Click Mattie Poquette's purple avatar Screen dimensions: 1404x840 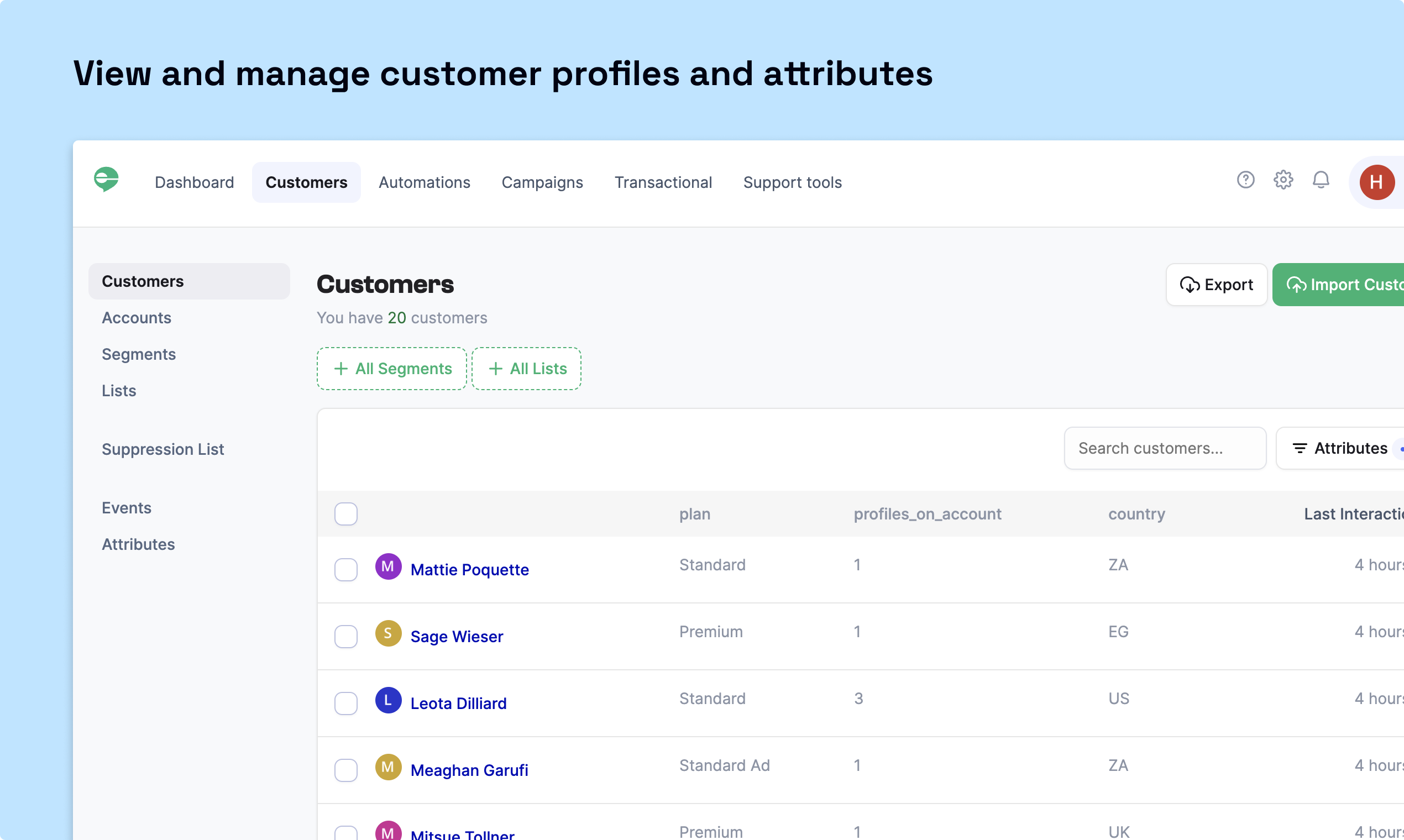[x=389, y=566]
